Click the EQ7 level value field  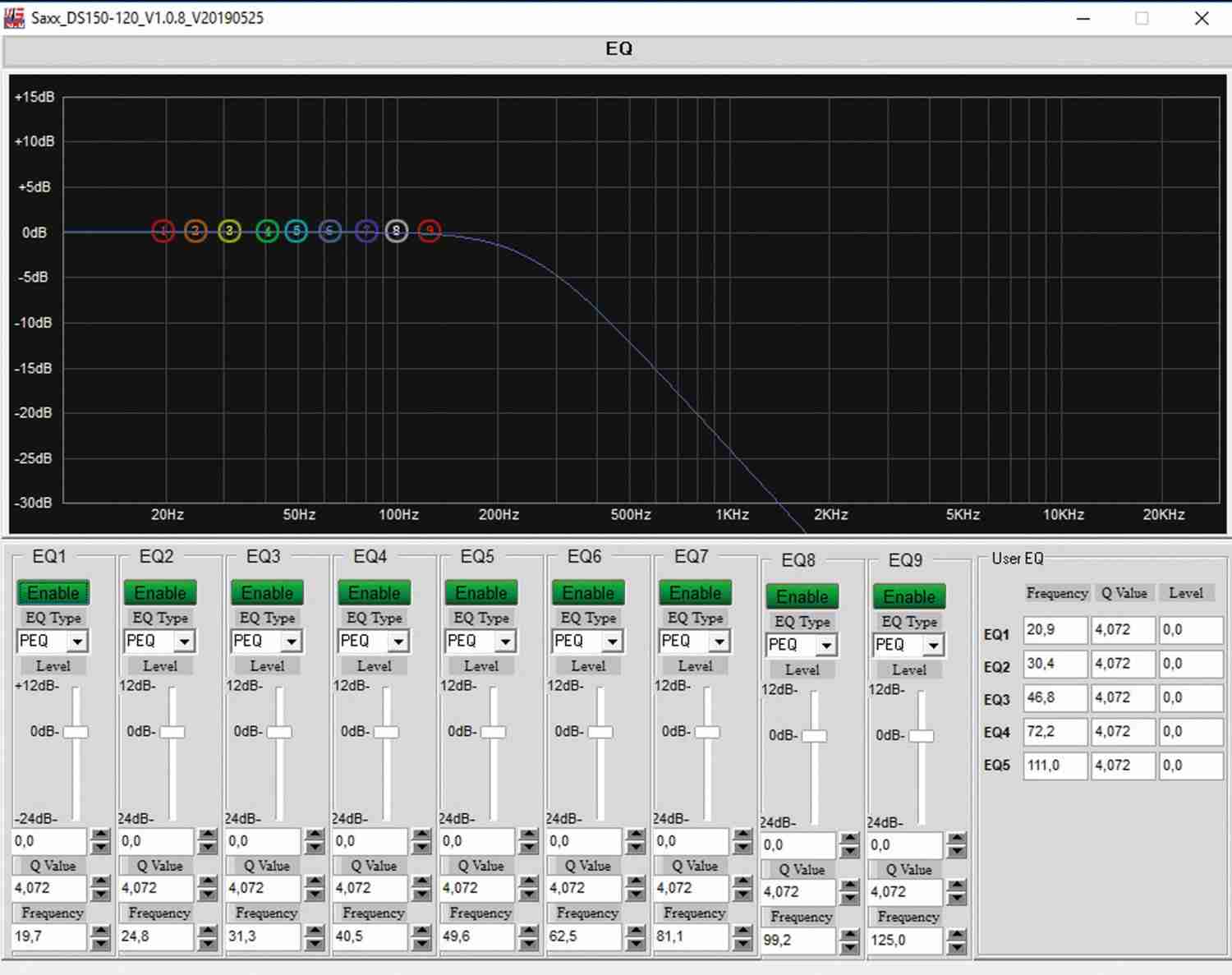tap(692, 841)
